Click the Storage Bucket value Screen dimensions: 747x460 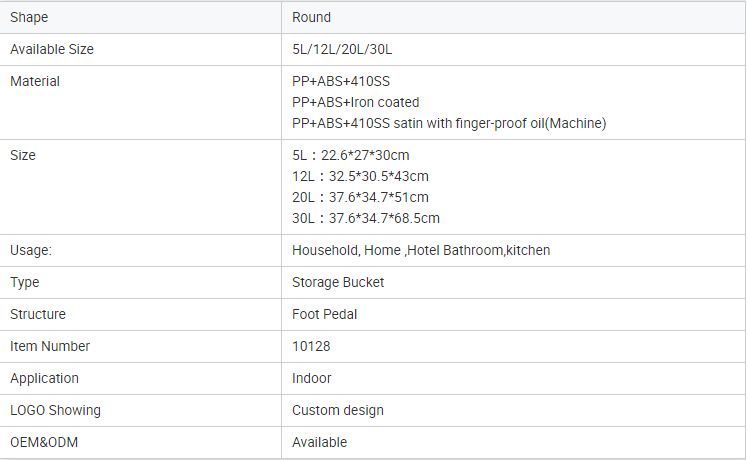pos(338,282)
